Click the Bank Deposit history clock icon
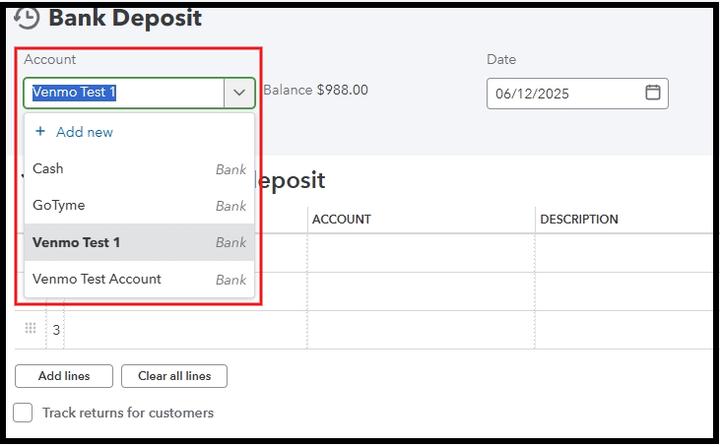The width and height of the screenshot is (720, 447). point(28,18)
